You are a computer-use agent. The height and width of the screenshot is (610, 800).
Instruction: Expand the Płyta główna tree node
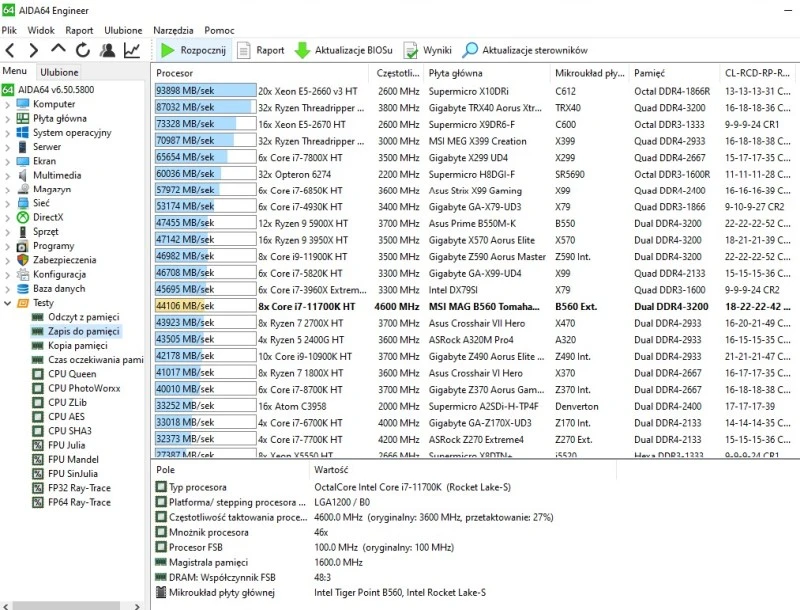pyautogui.click(x=7, y=118)
